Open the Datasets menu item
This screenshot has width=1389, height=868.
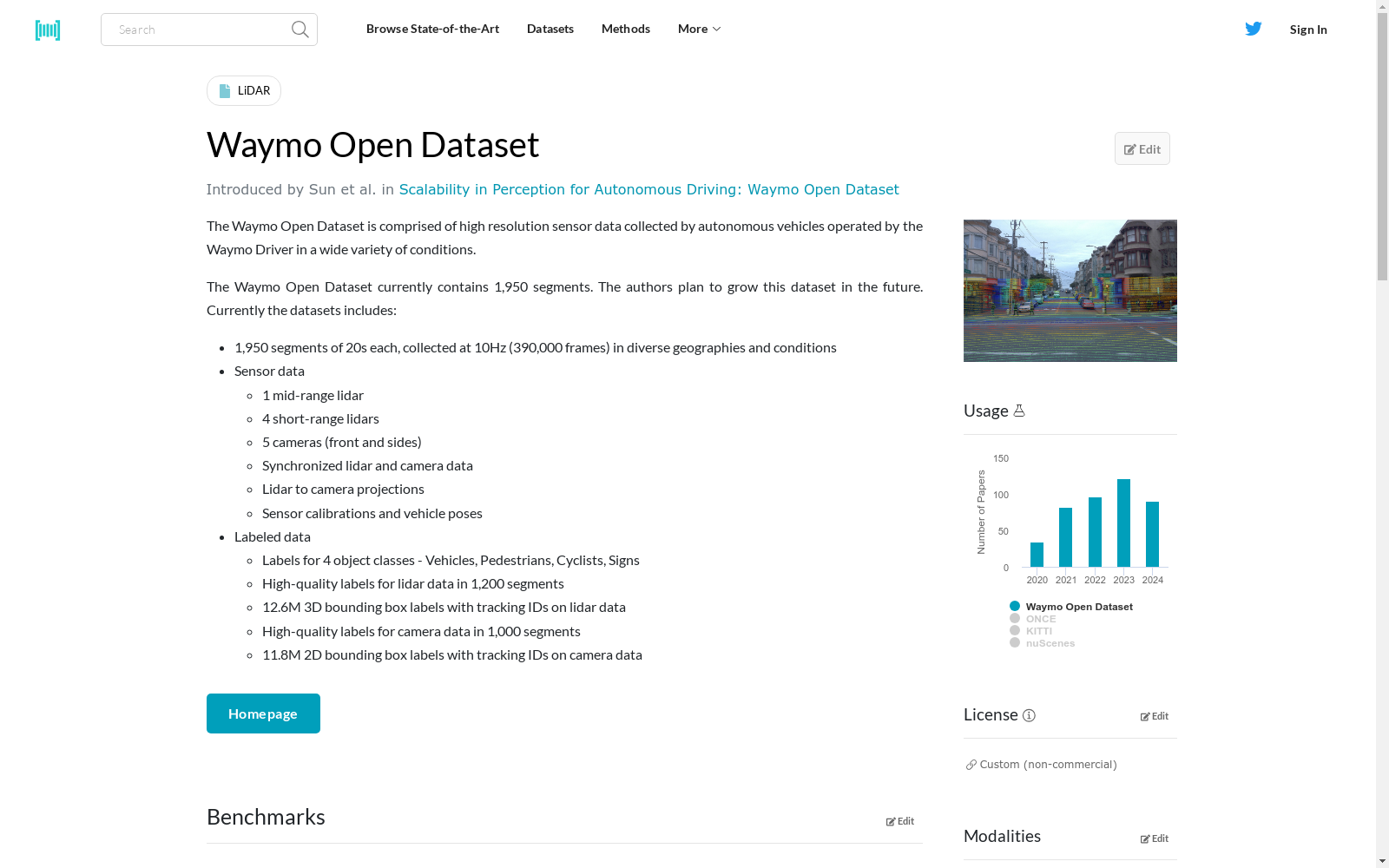point(550,29)
